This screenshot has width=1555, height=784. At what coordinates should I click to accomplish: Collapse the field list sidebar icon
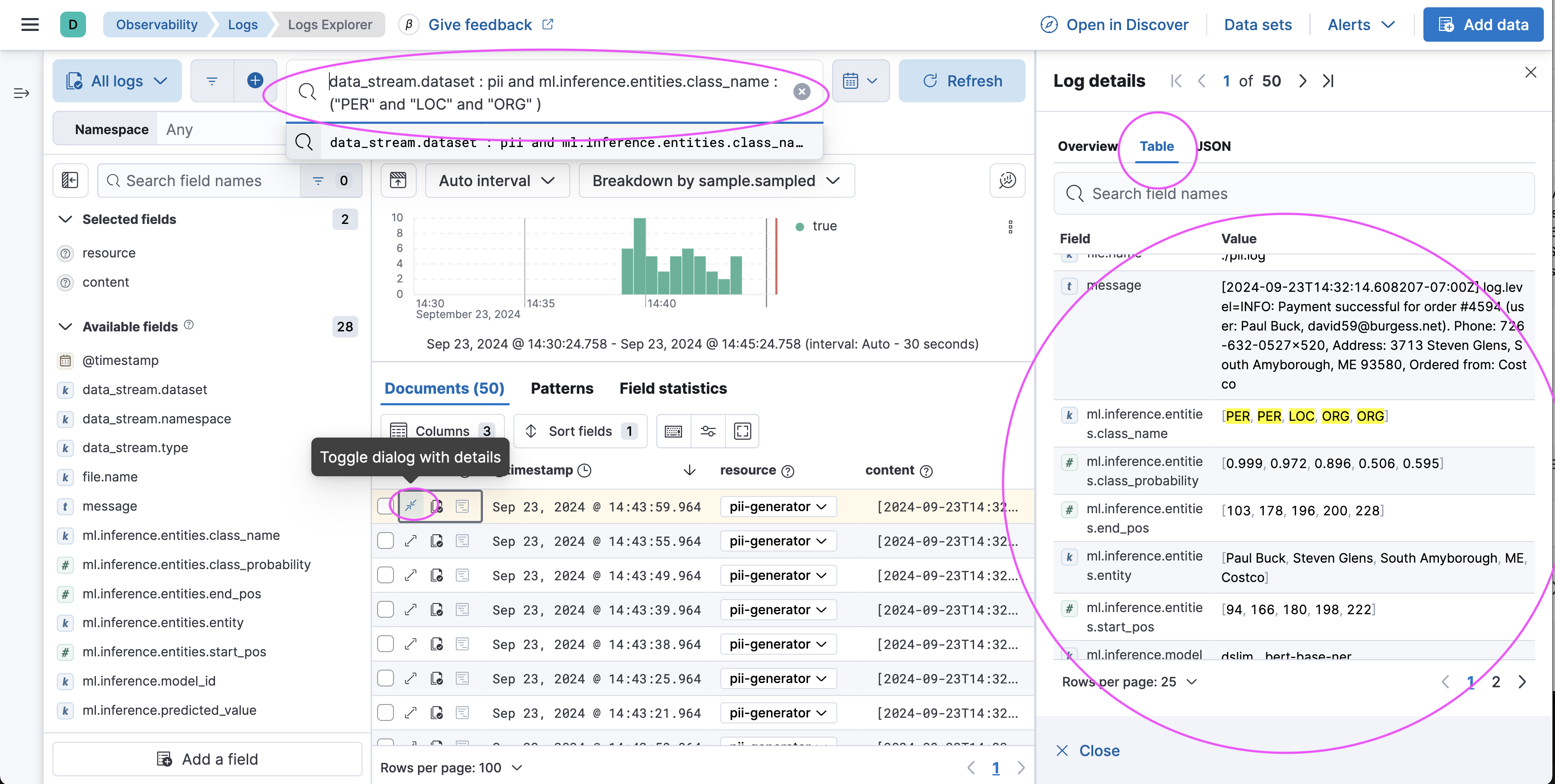(x=70, y=181)
